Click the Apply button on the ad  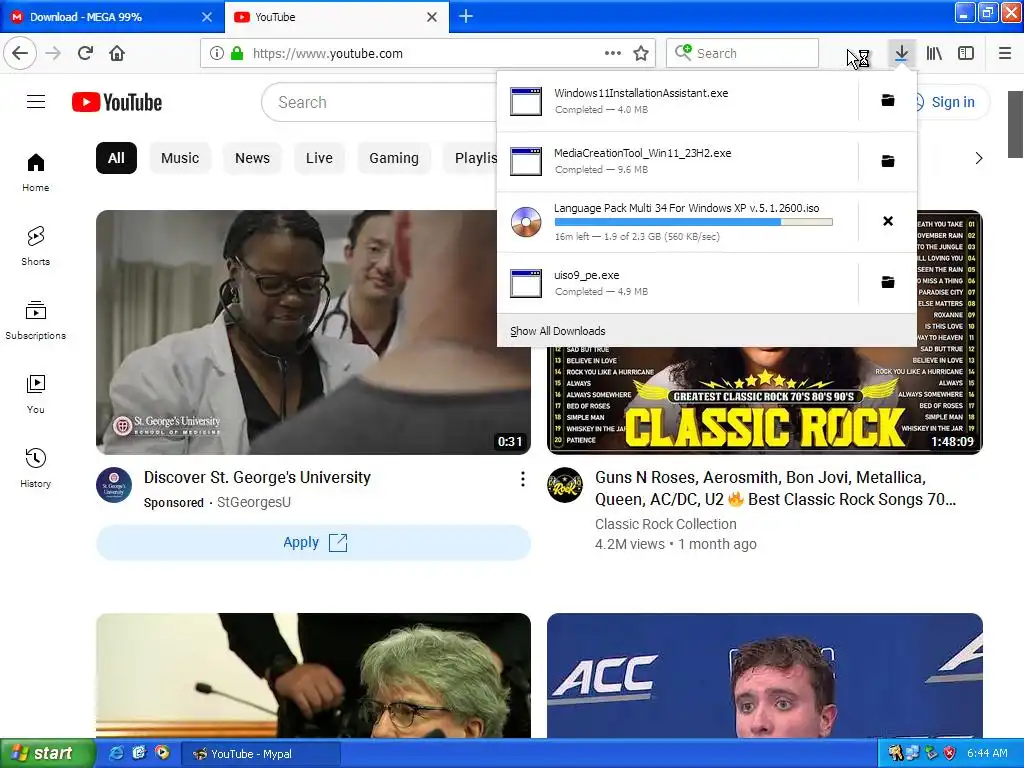tap(313, 543)
